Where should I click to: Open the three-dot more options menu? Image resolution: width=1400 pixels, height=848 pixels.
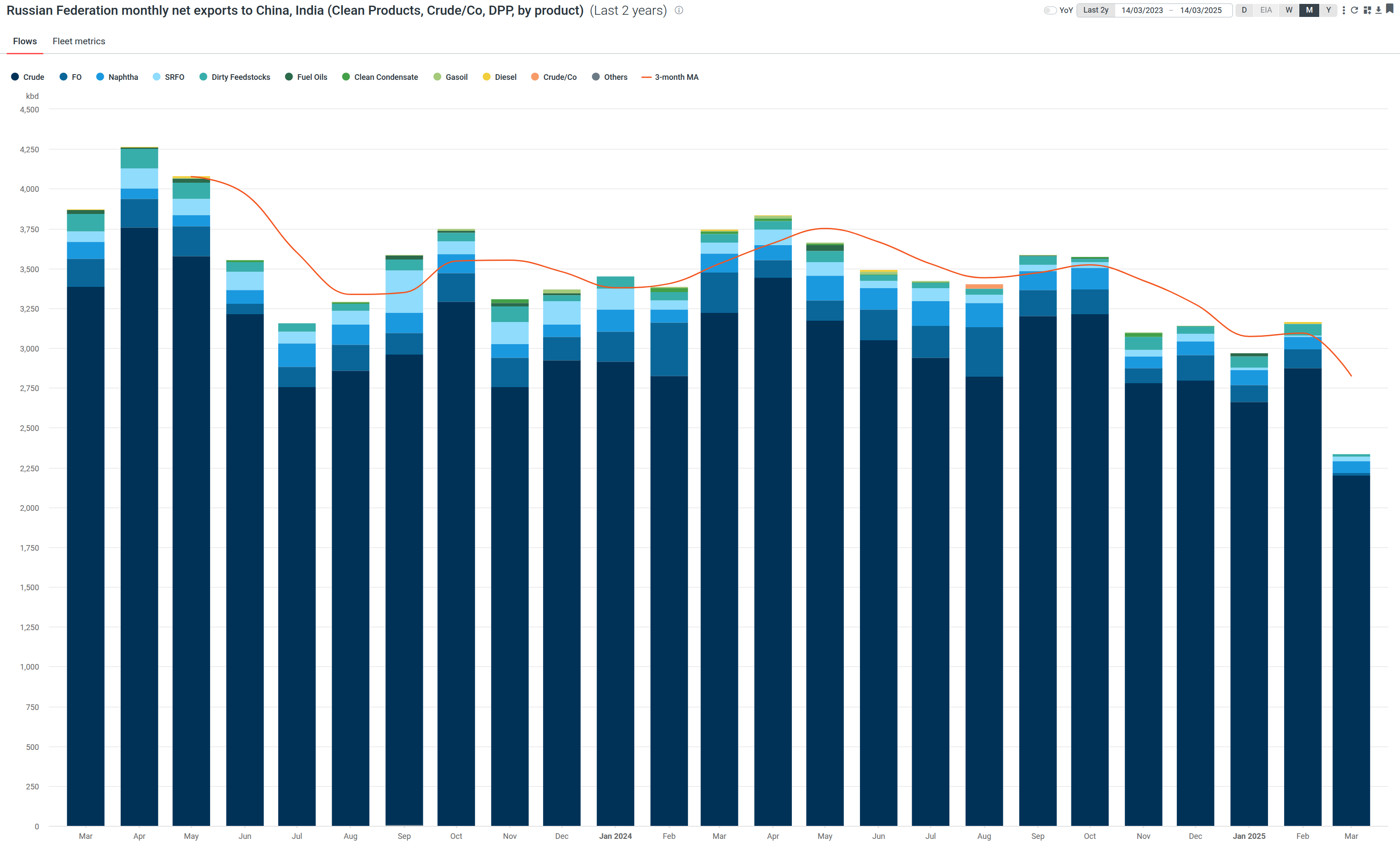1344,10
